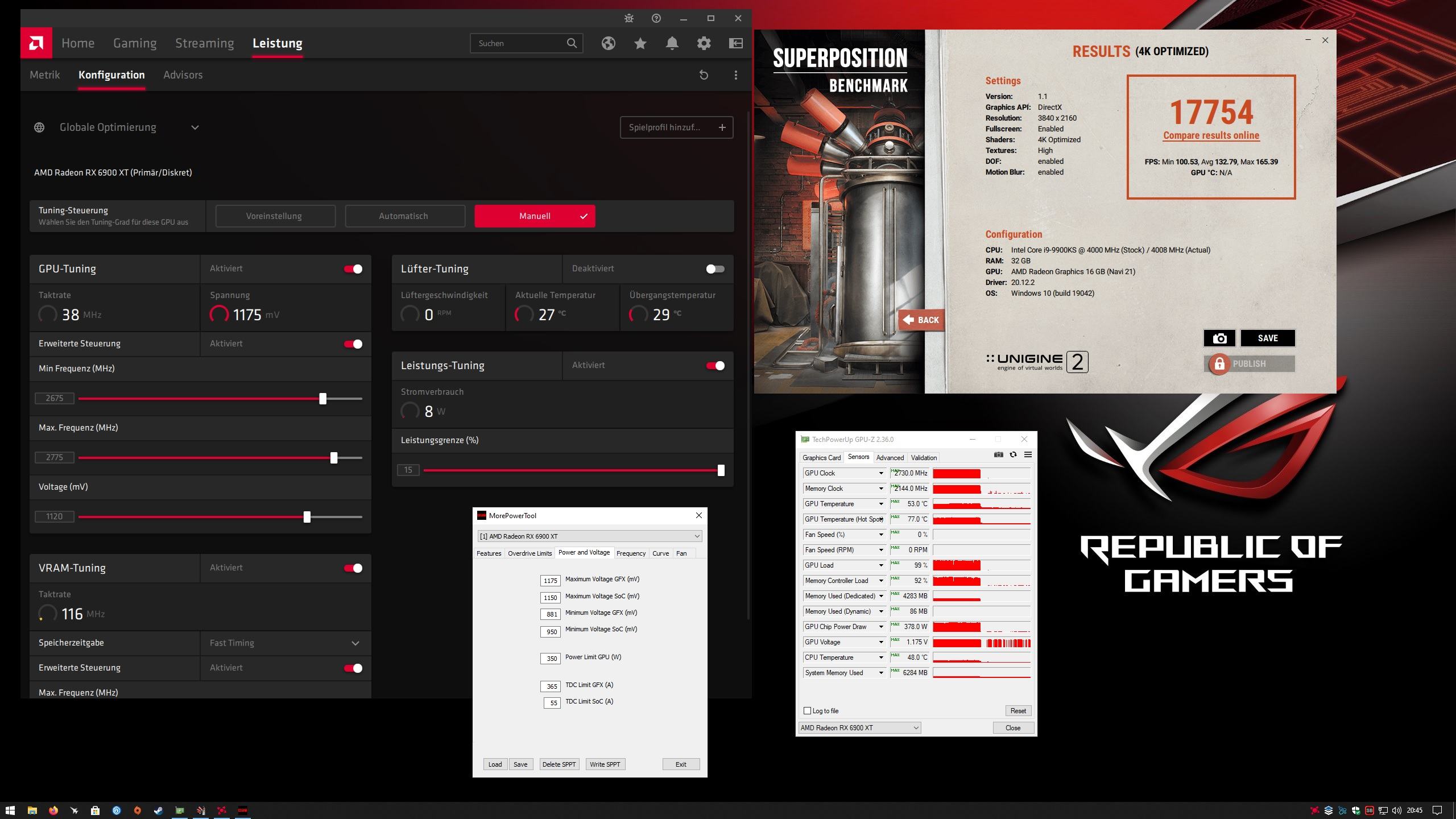Check the Log to file checkbox in GPU-Z
Image resolution: width=1456 pixels, height=819 pixels.
click(x=807, y=711)
